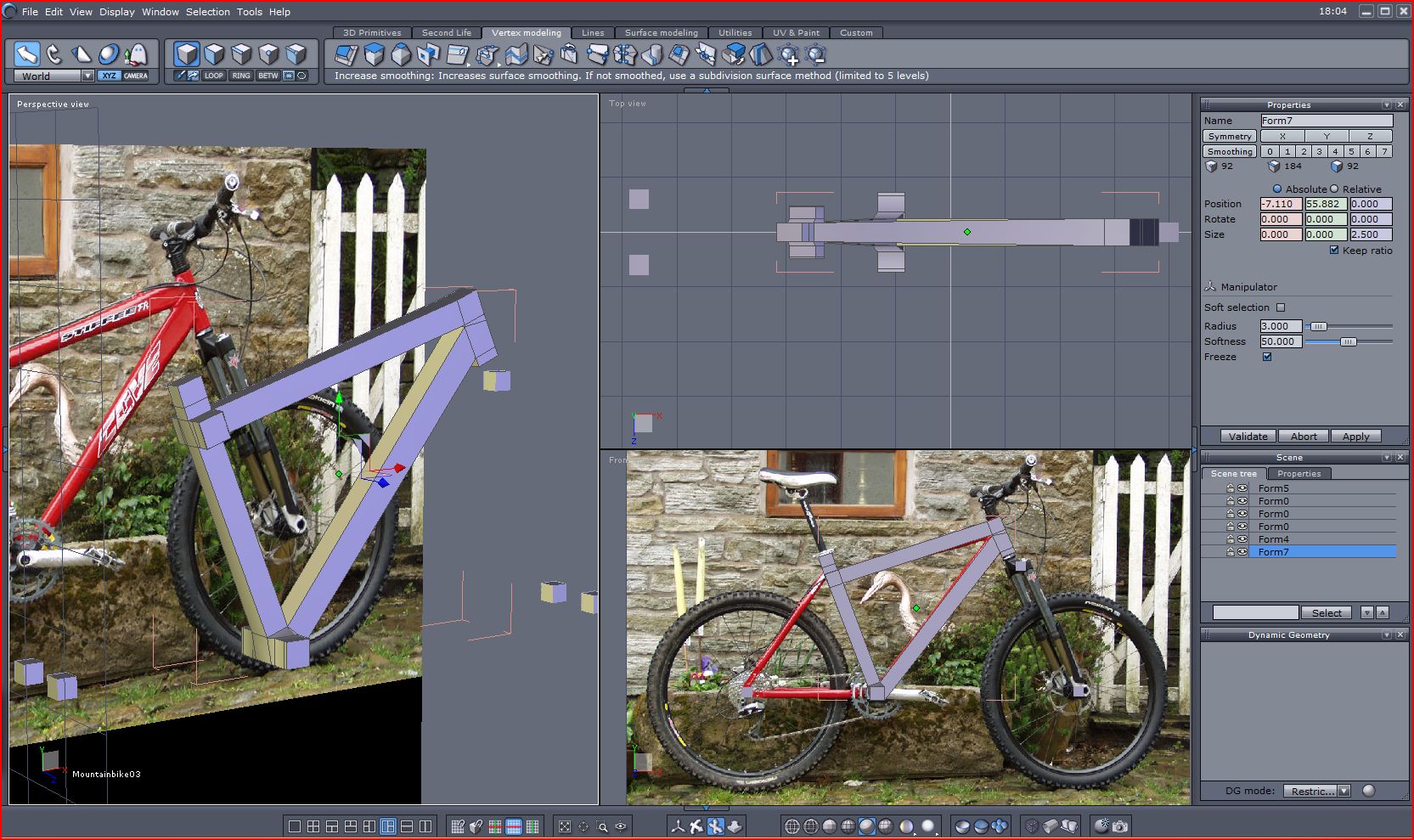This screenshot has height=840, width=1414.
Task: Click the lasso selection icon beside BETW
Action: (301, 76)
